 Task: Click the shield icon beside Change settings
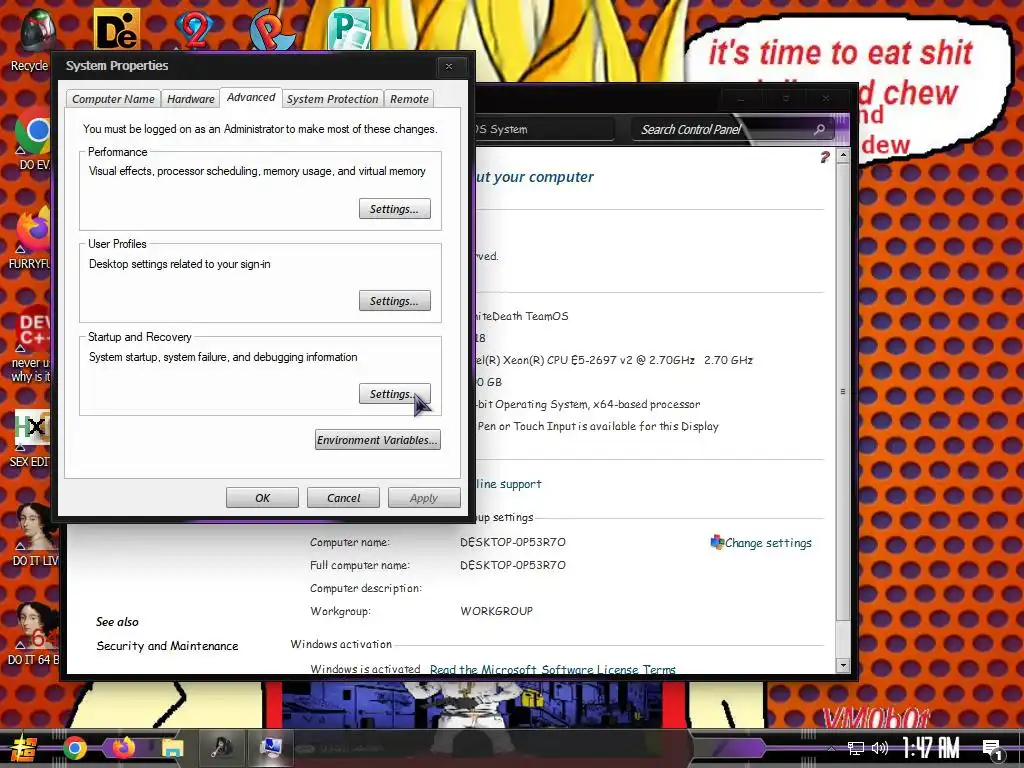point(717,542)
